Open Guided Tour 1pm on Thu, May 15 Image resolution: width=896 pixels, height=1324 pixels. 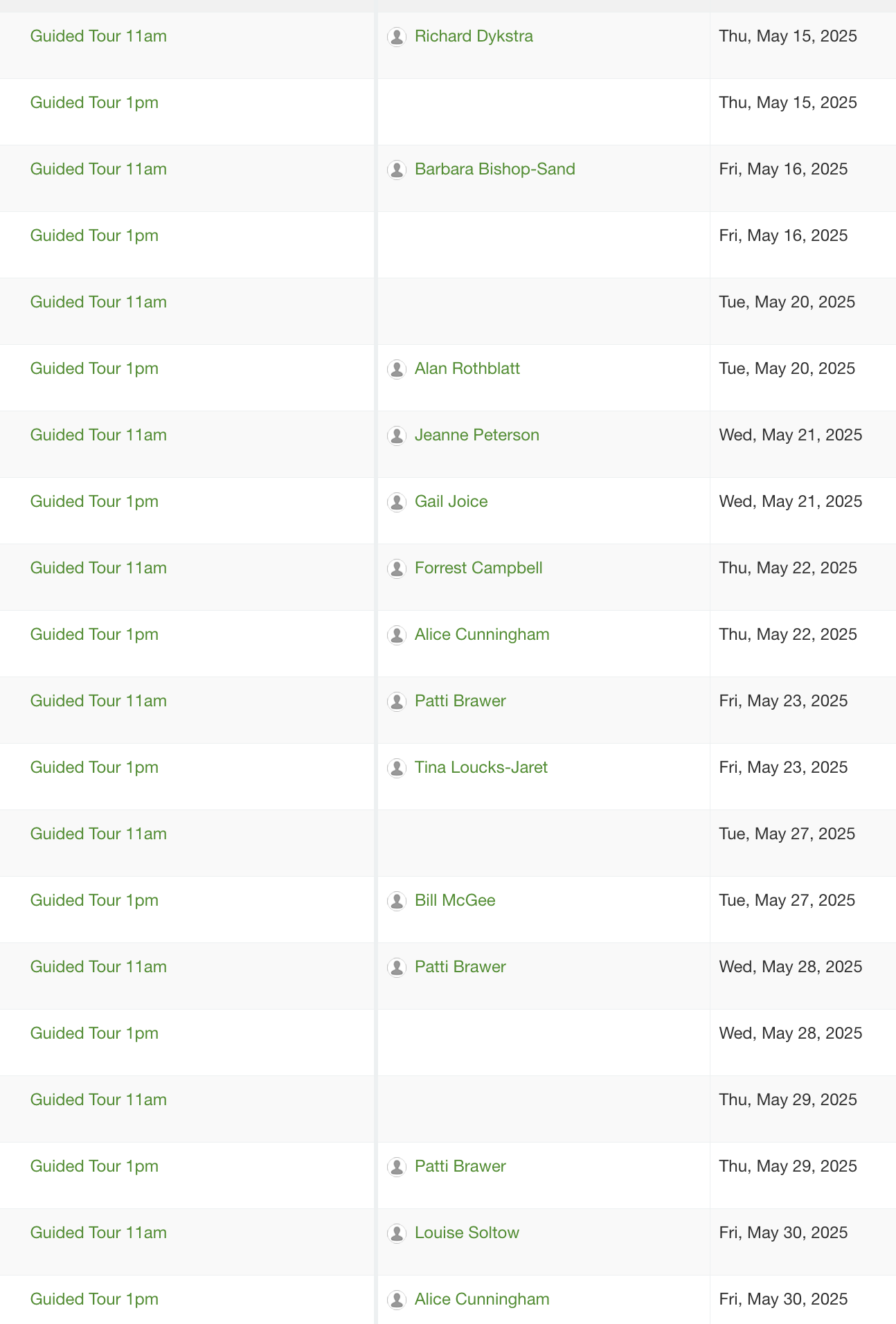click(94, 102)
